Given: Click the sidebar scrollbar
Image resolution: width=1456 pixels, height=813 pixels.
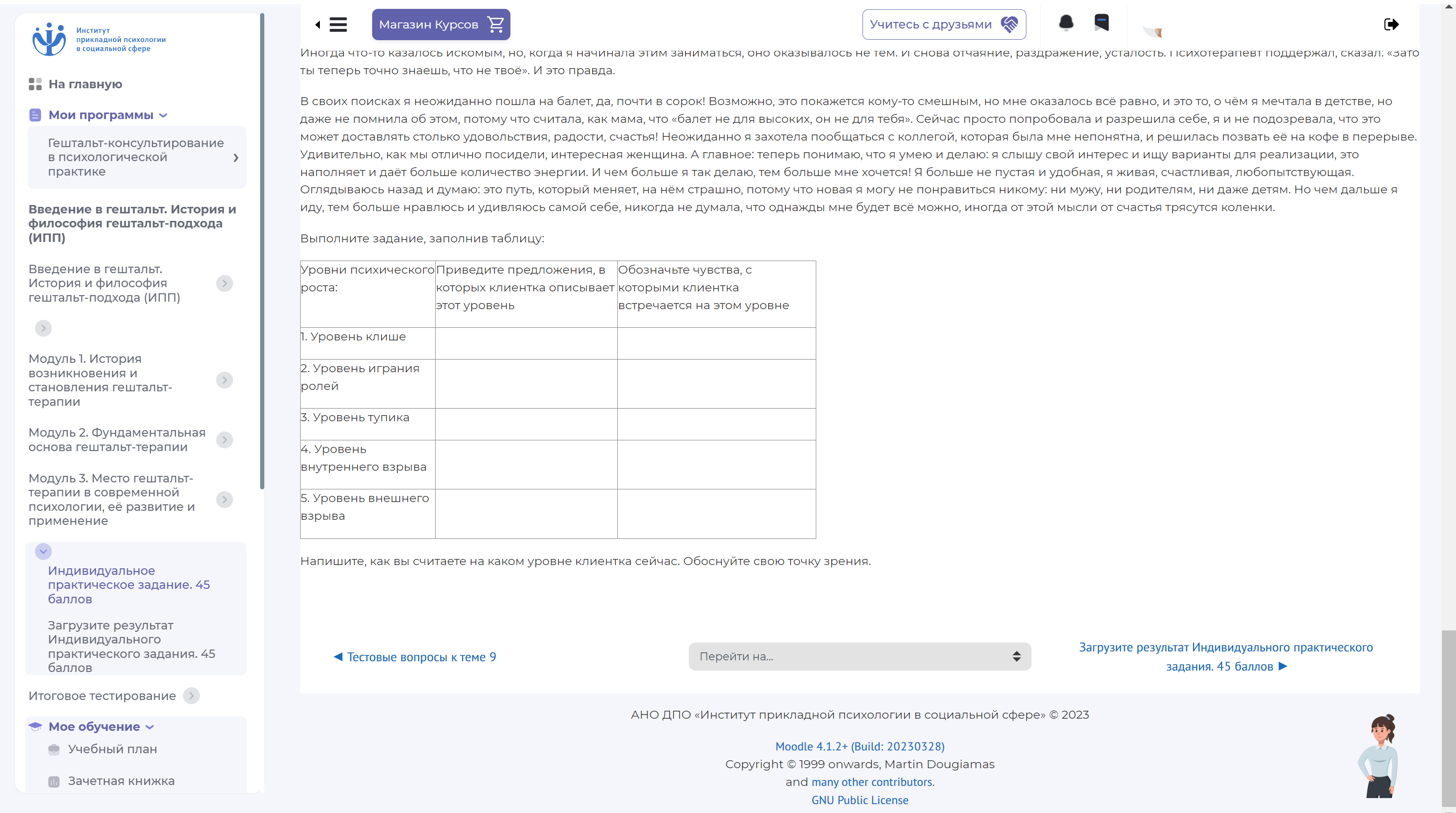Looking at the screenshot, I should (x=262, y=252).
